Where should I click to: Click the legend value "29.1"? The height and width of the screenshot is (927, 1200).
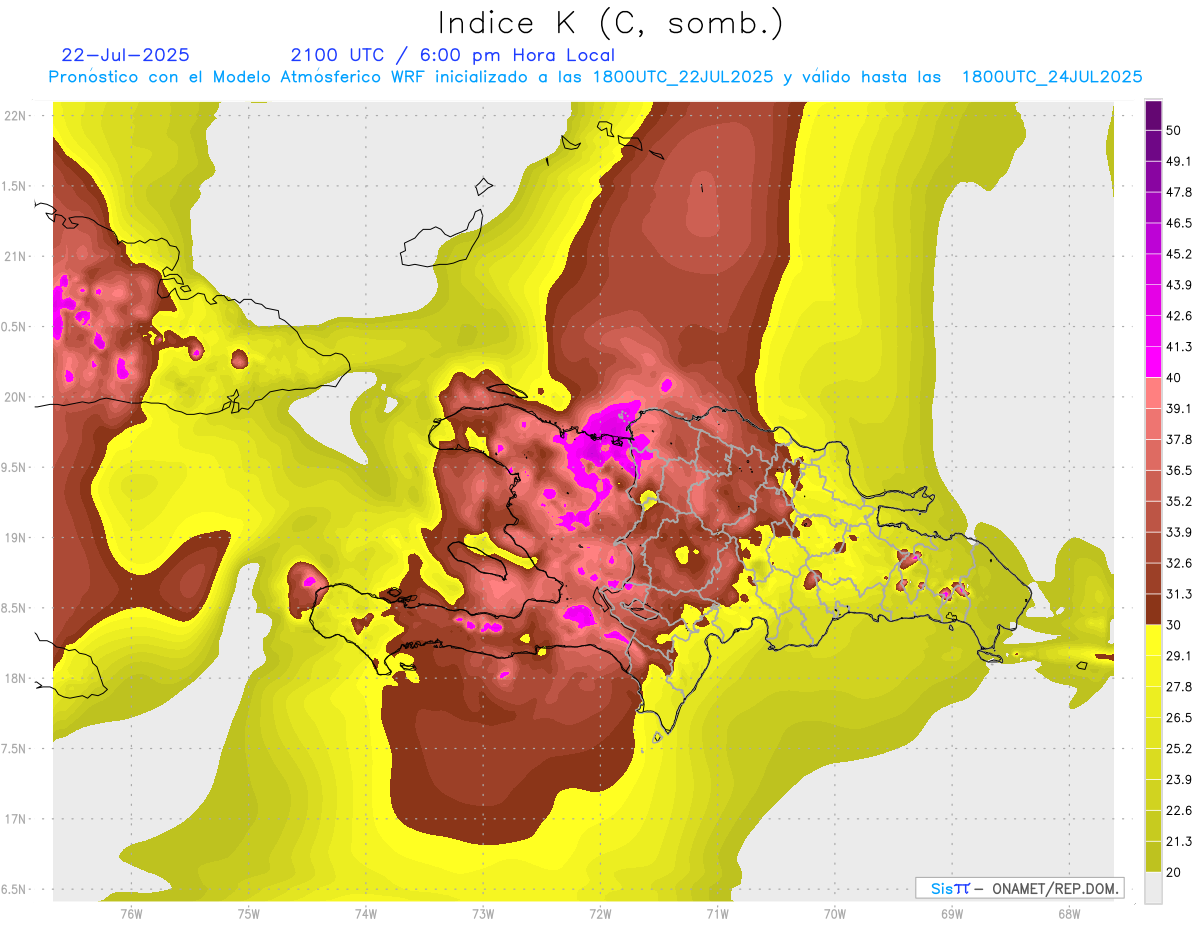coord(1179,656)
